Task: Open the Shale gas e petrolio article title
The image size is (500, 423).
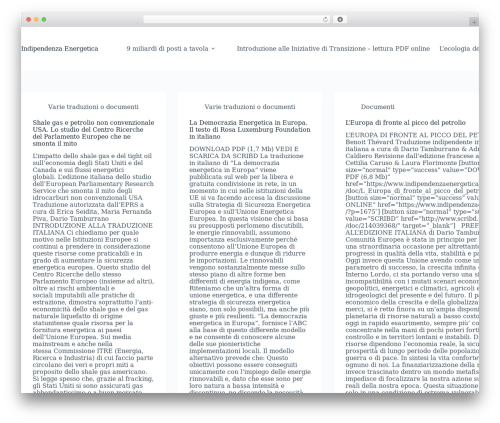Action: tap(93, 133)
